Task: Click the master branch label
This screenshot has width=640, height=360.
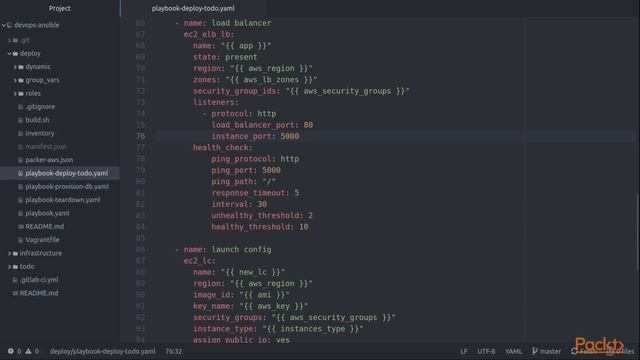Action: pyautogui.click(x=550, y=351)
